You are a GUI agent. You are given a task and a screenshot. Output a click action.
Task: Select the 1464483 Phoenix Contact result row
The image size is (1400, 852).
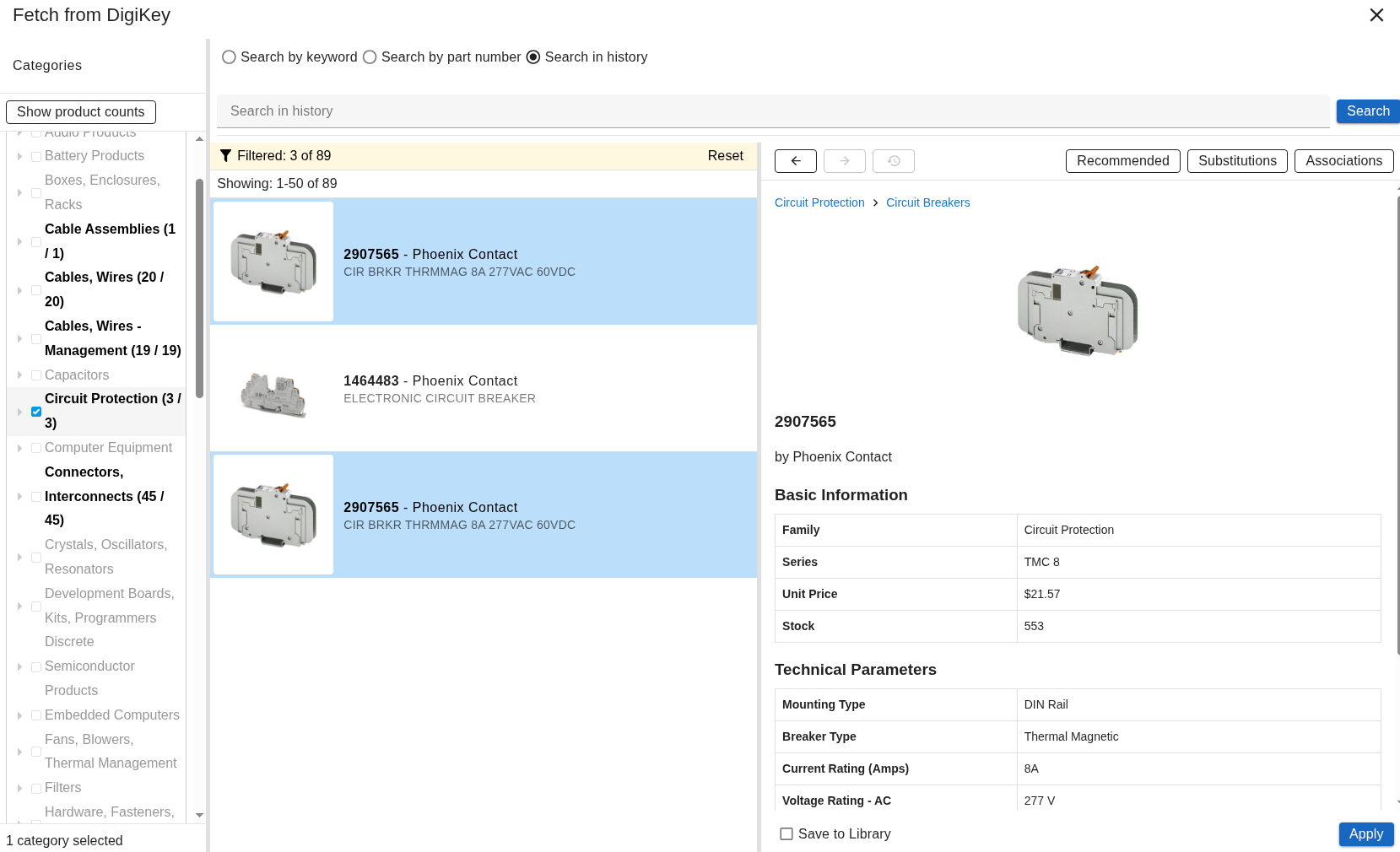tap(484, 388)
